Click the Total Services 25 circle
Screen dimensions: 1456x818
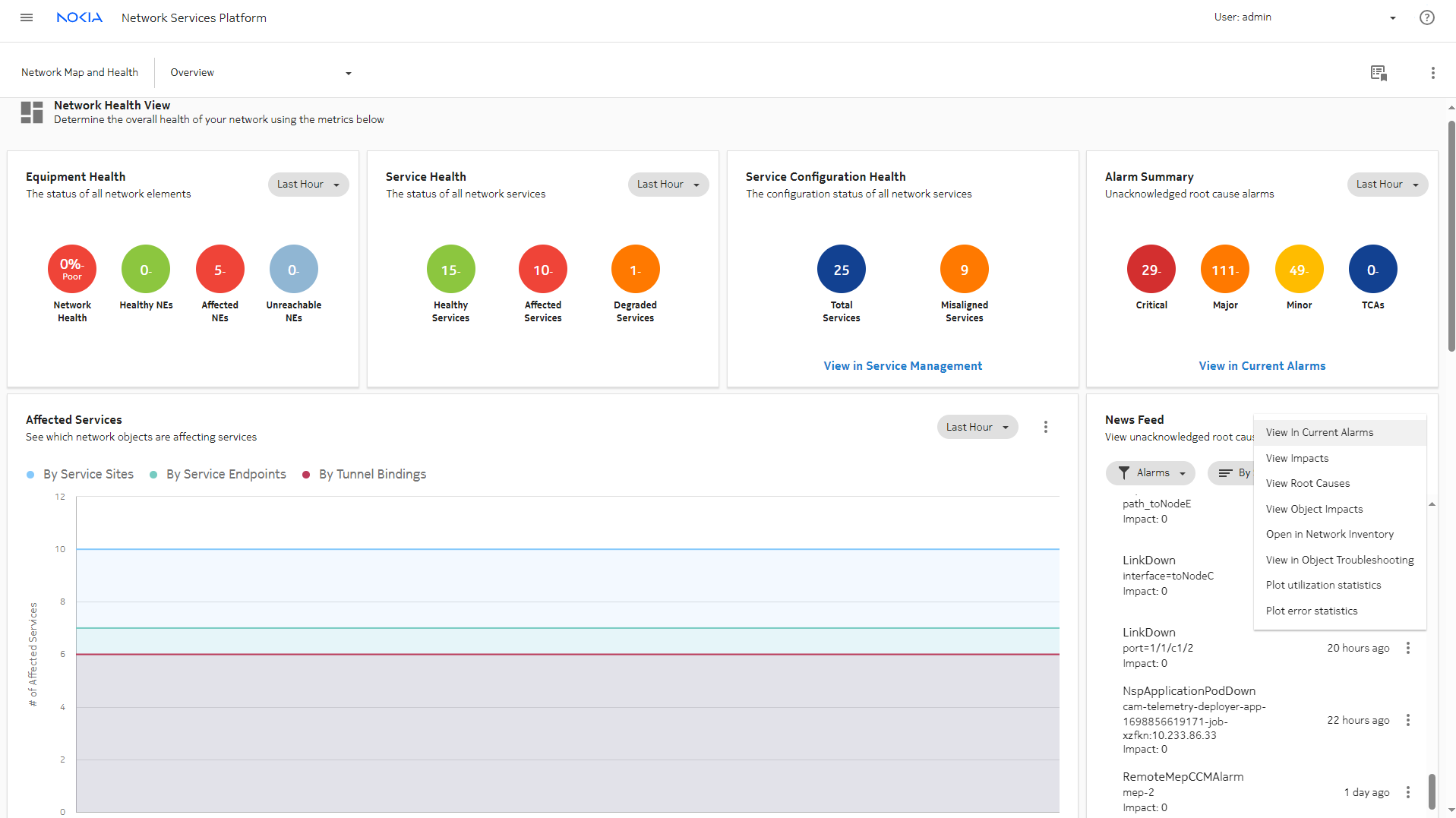pos(842,269)
